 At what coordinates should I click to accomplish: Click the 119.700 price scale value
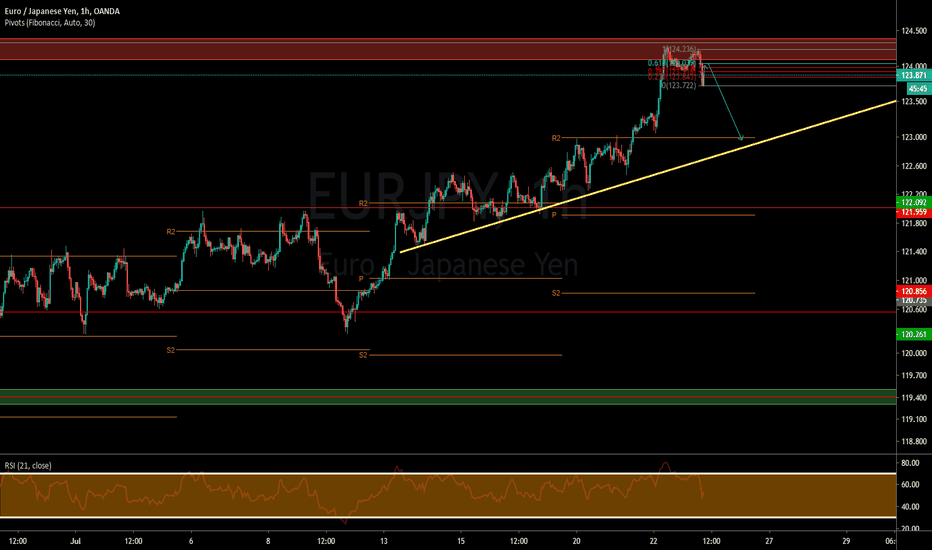click(x=914, y=375)
